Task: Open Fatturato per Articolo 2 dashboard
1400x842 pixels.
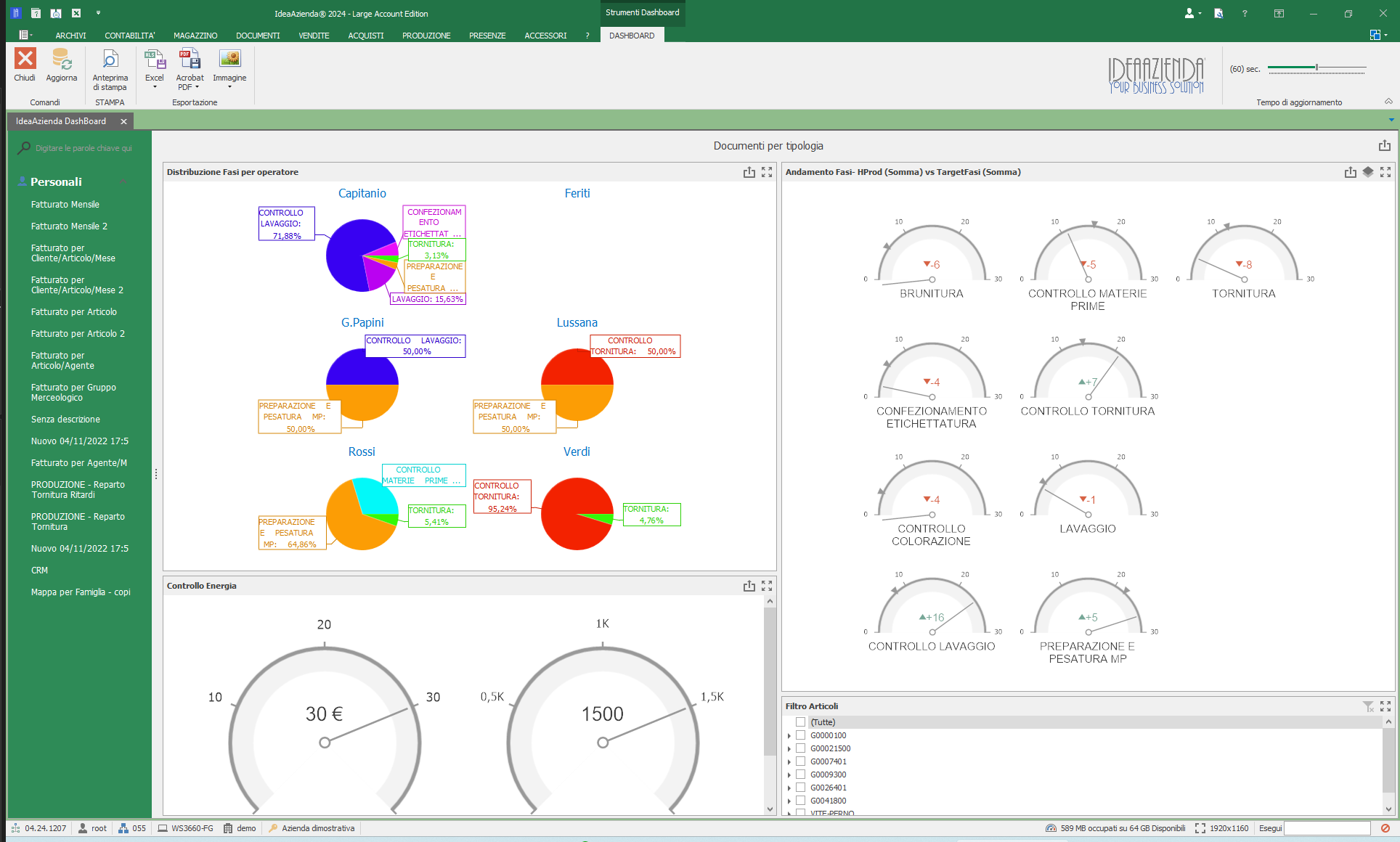Action: (x=78, y=334)
